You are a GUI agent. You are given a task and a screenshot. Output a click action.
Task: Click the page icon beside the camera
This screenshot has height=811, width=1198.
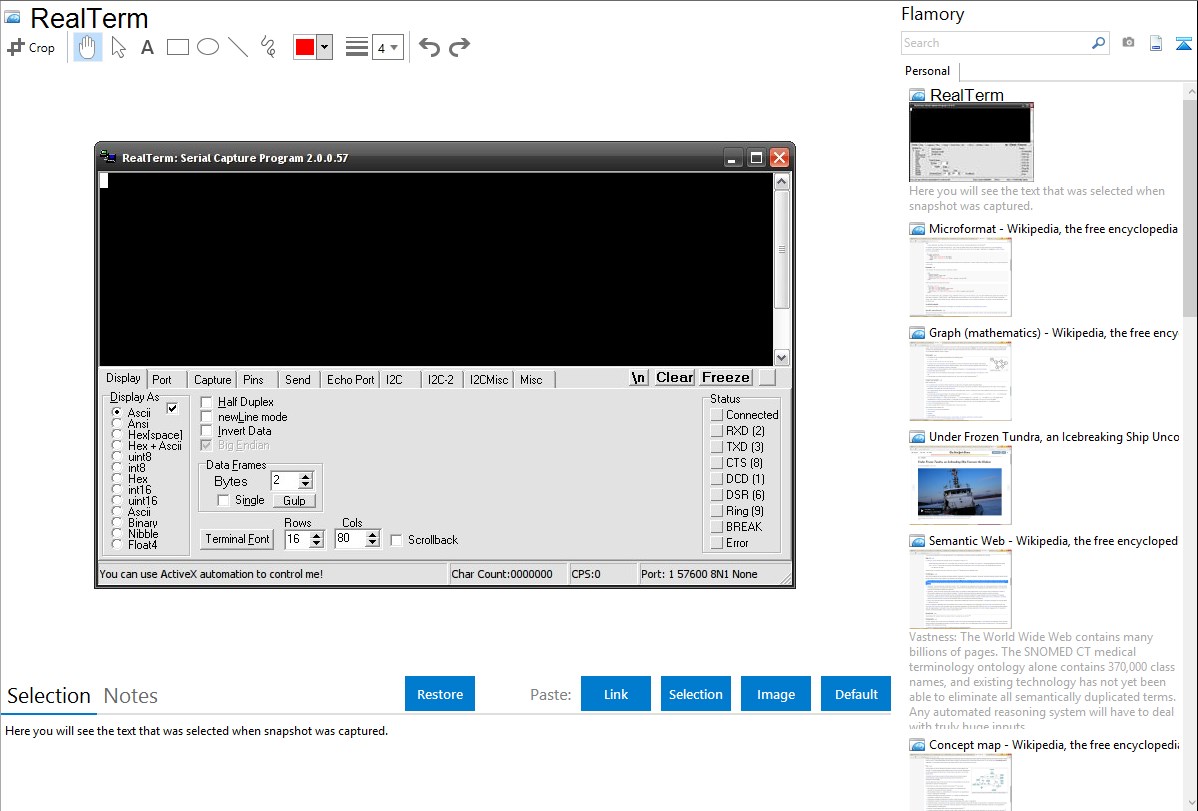coord(1156,43)
